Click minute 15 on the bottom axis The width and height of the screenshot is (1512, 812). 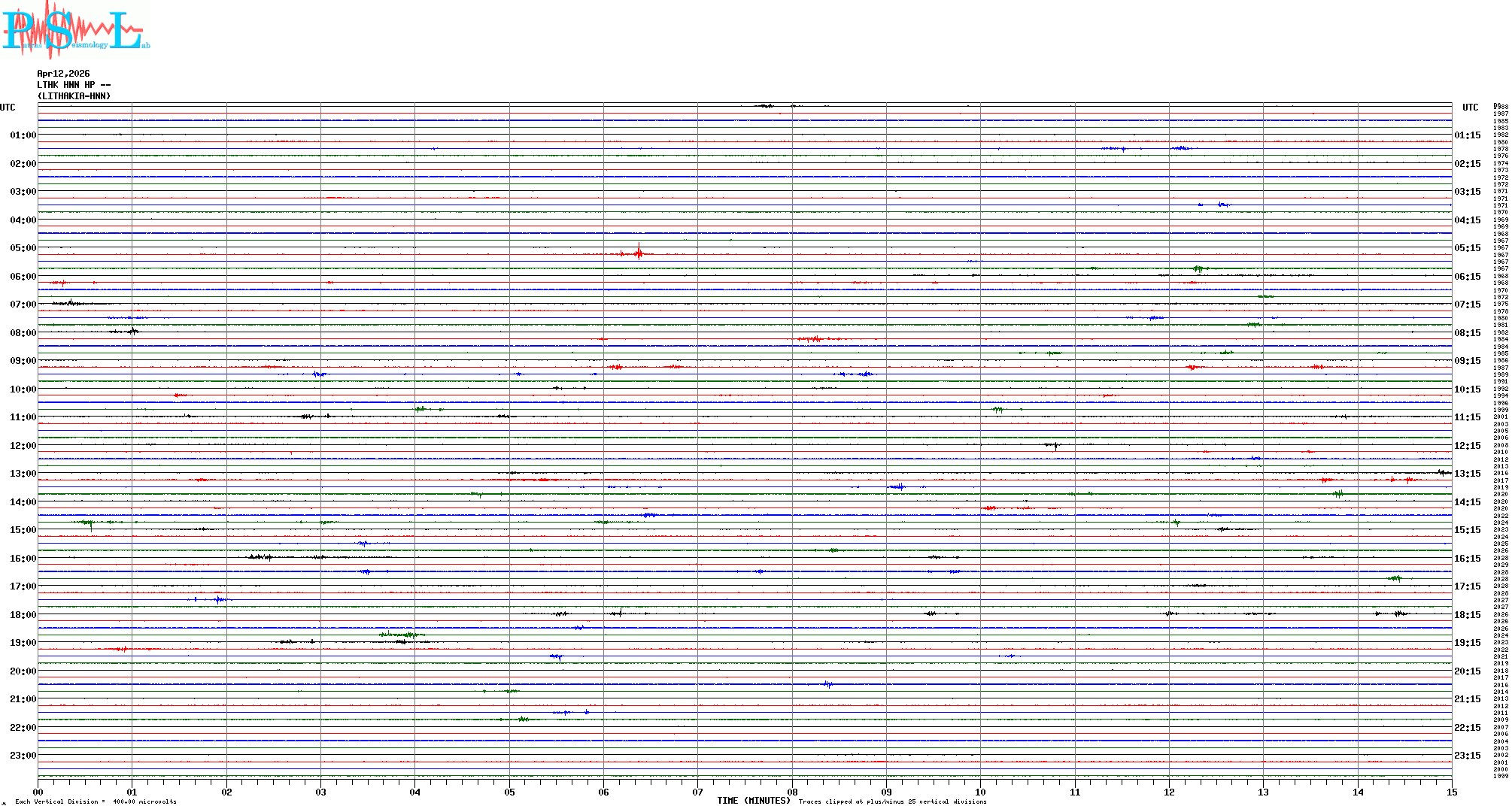click(x=1451, y=792)
